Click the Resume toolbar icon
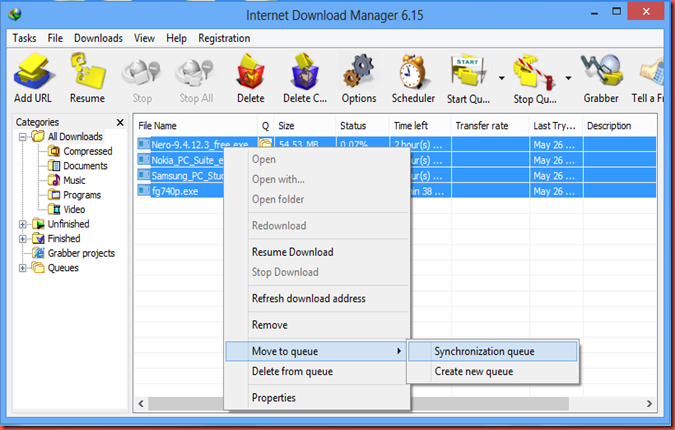Viewport: 675px width, 430px height. click(x=87, y=71)
